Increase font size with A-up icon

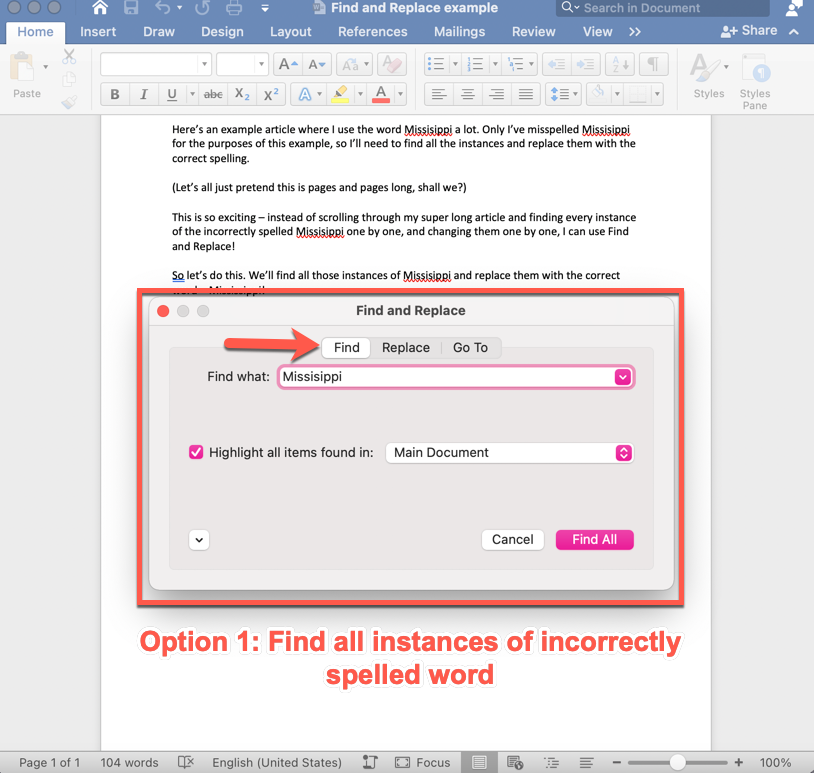pos(288,65)
